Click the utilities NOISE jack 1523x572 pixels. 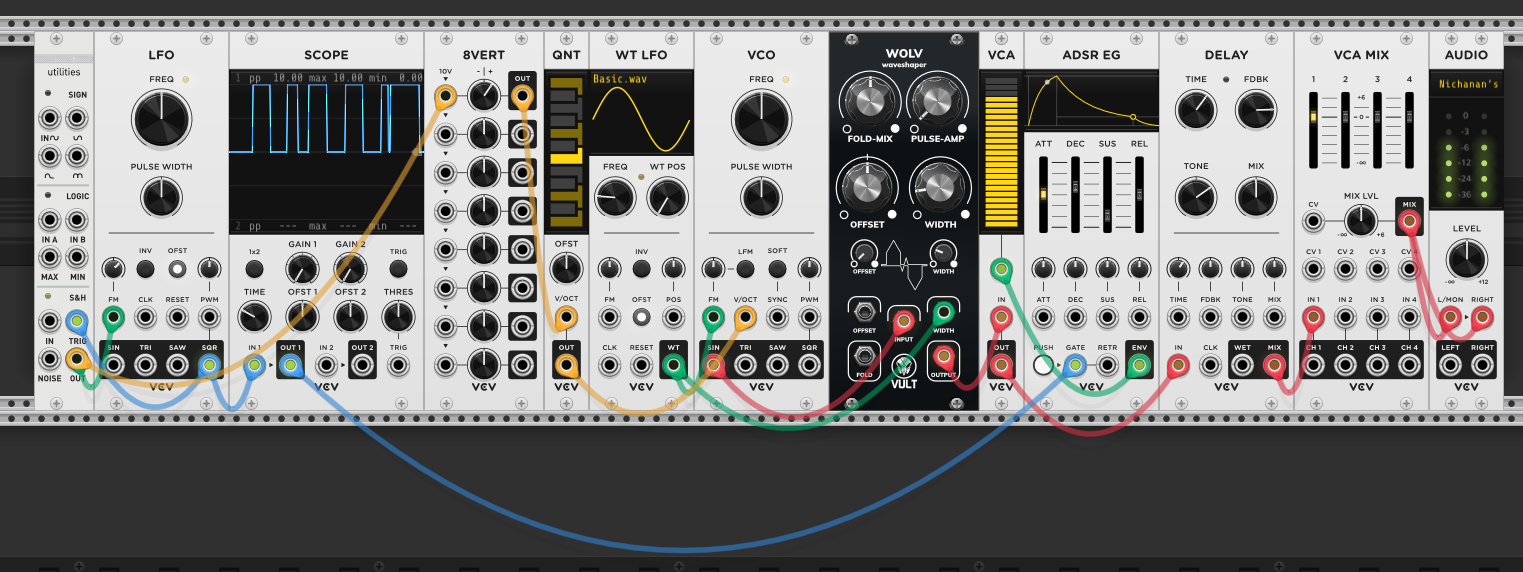click(49, 359)
